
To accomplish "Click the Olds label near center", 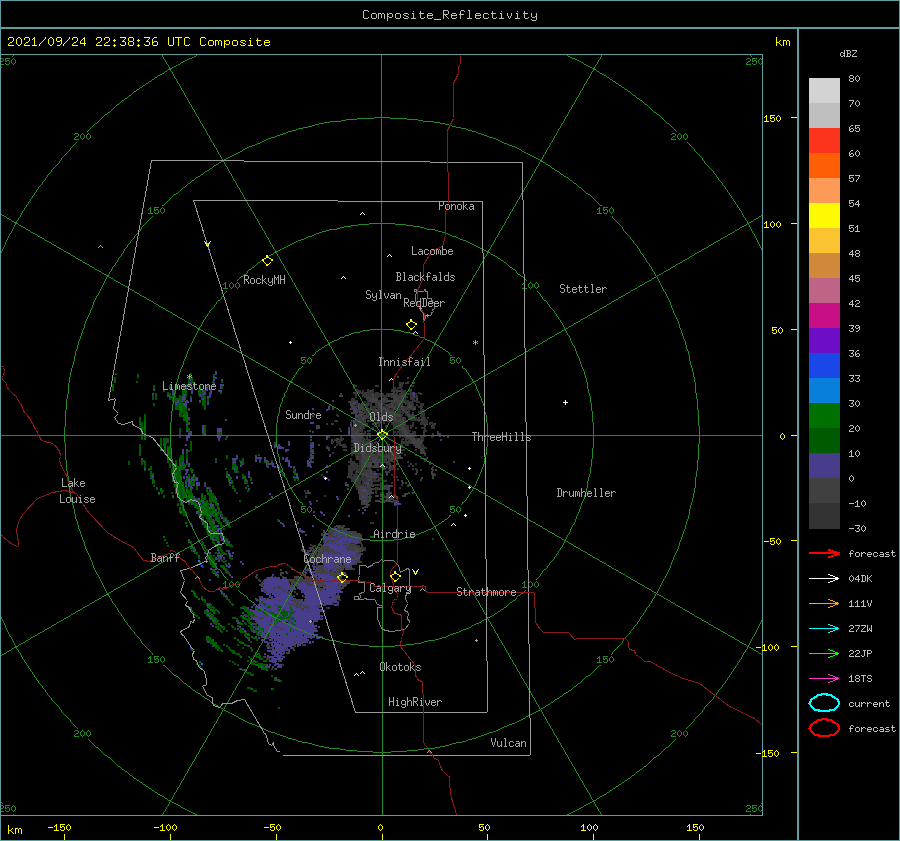I will tap(381, 417).
